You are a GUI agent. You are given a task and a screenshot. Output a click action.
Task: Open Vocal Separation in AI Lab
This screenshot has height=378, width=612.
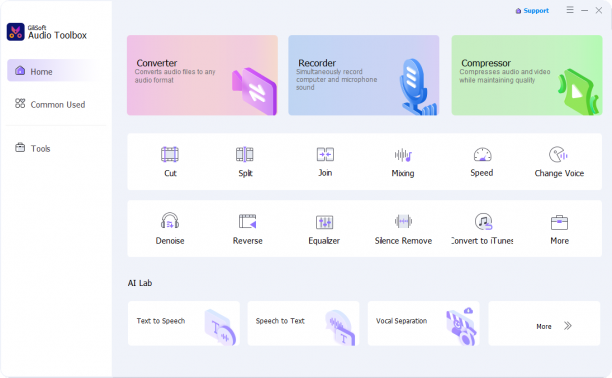[423, 323]
